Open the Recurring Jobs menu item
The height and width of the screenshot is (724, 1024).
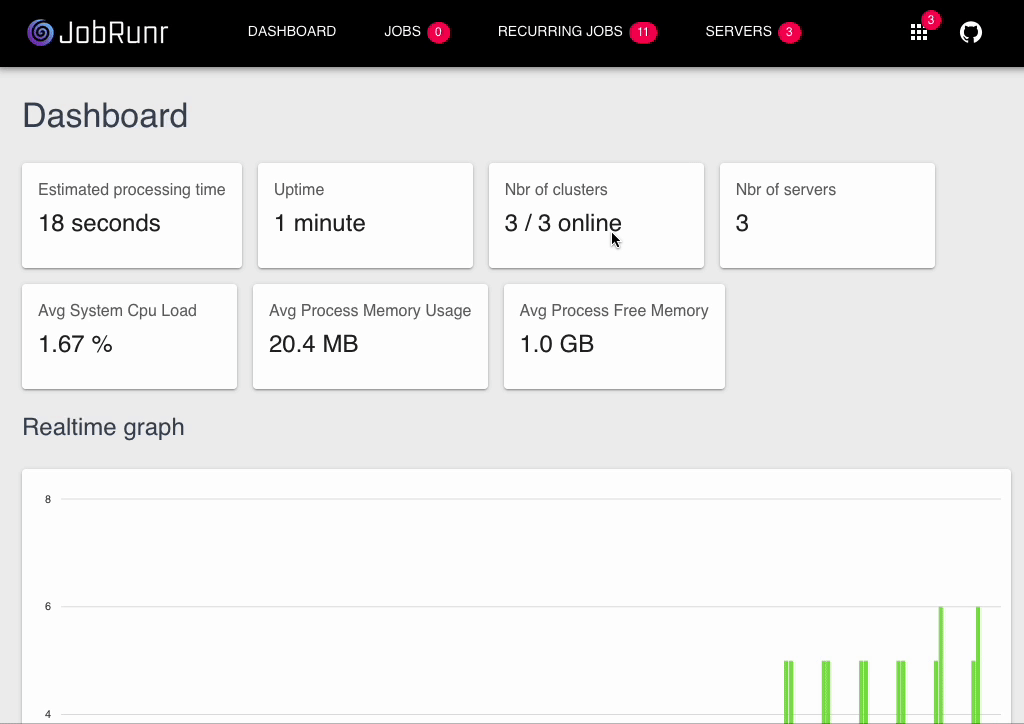click(x=560, y=31)
